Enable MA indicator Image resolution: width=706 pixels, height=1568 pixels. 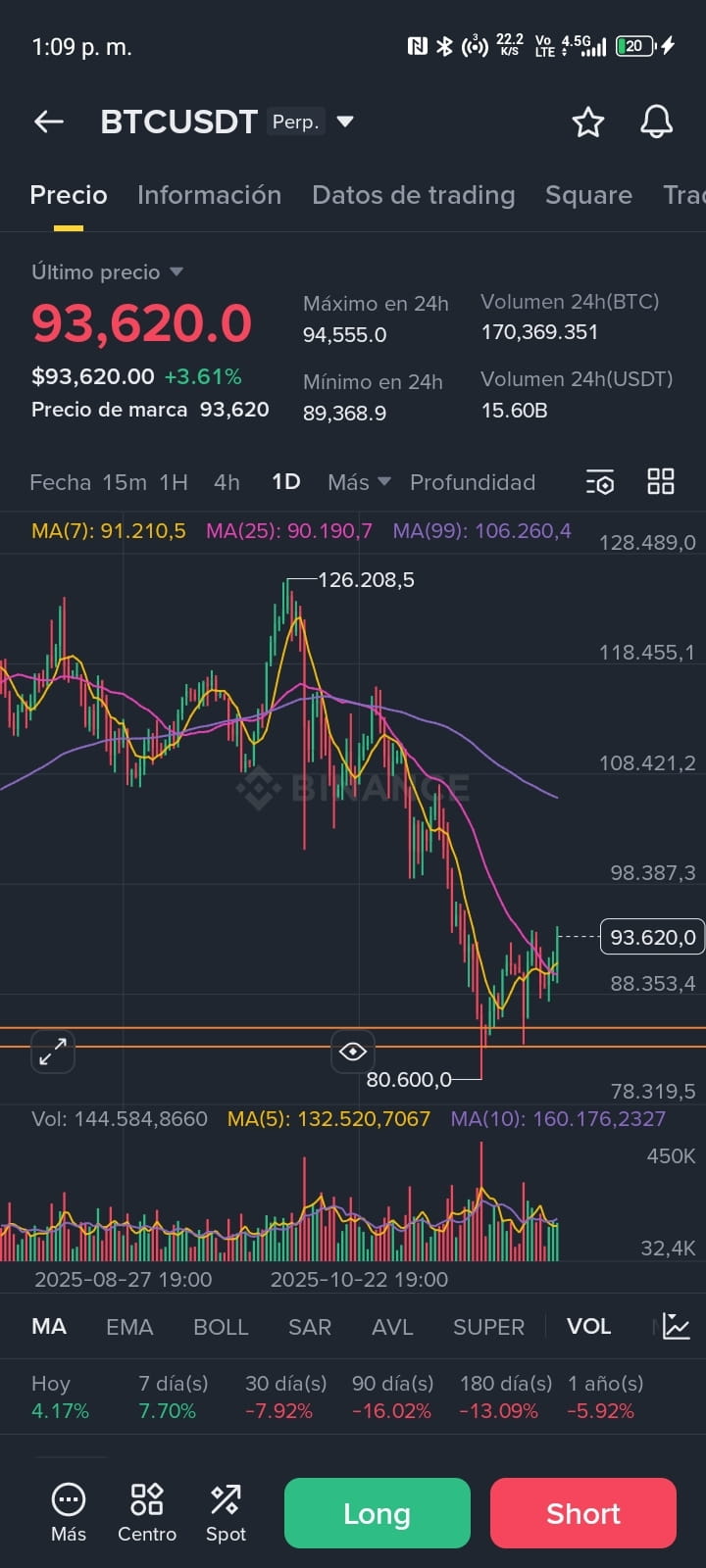49,1327
